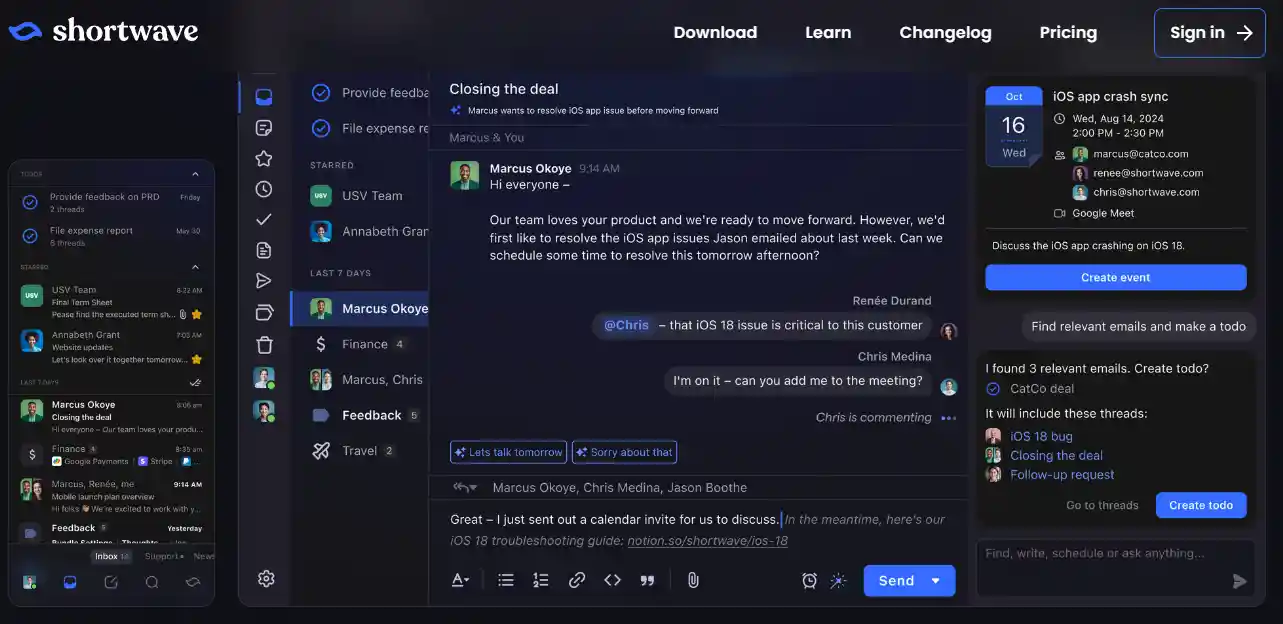Unstar the Annabeth Grant thread in mobile panel
This screenshot has height=624, width=1283.
[197, 359]
